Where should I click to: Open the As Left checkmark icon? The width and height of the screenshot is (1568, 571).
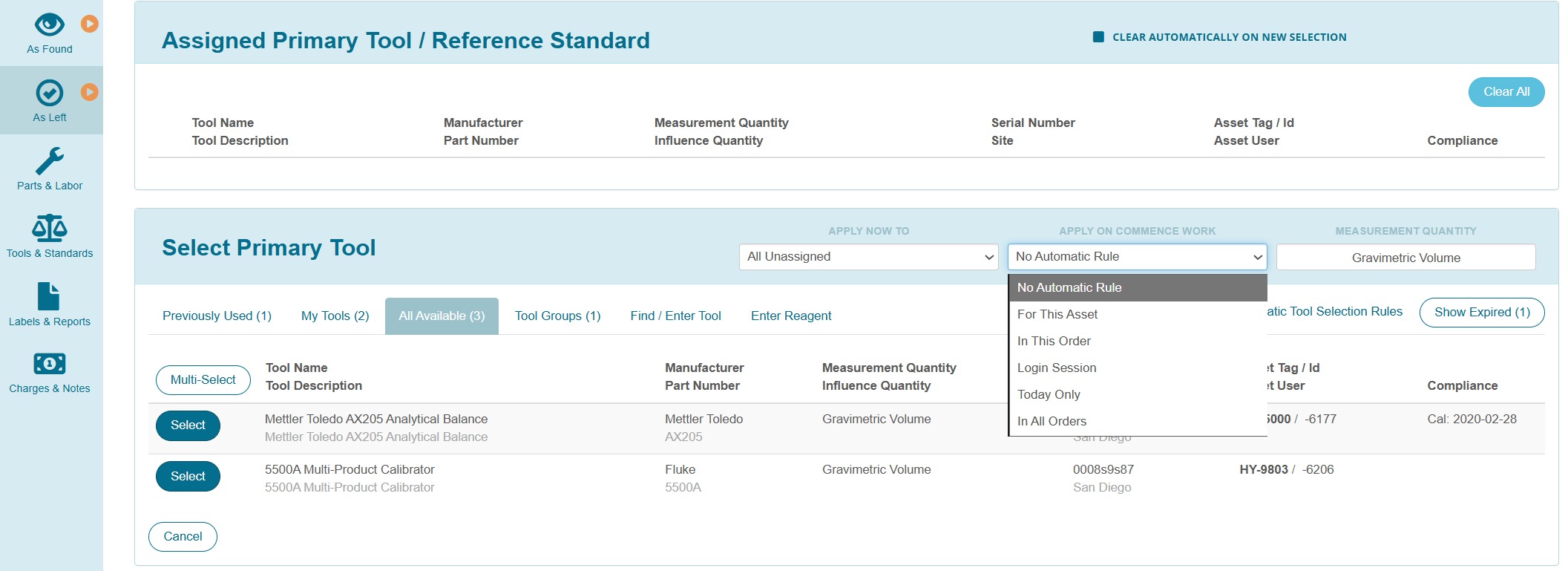[50, 93]
